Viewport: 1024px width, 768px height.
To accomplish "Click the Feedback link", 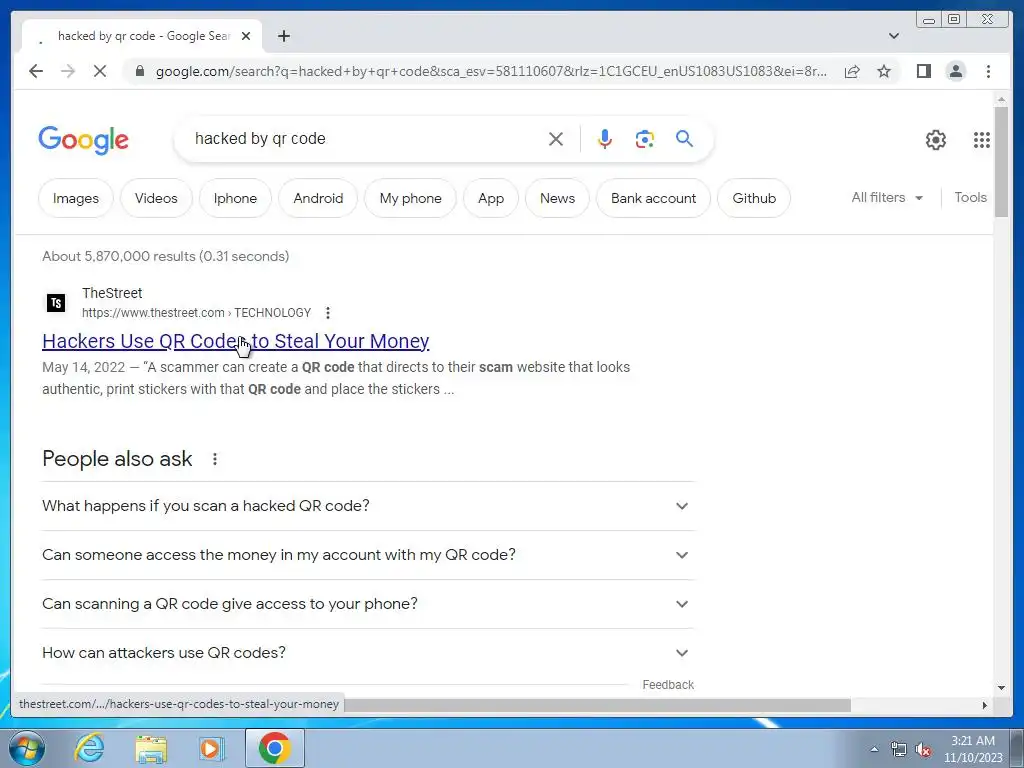I will (668, 684).
